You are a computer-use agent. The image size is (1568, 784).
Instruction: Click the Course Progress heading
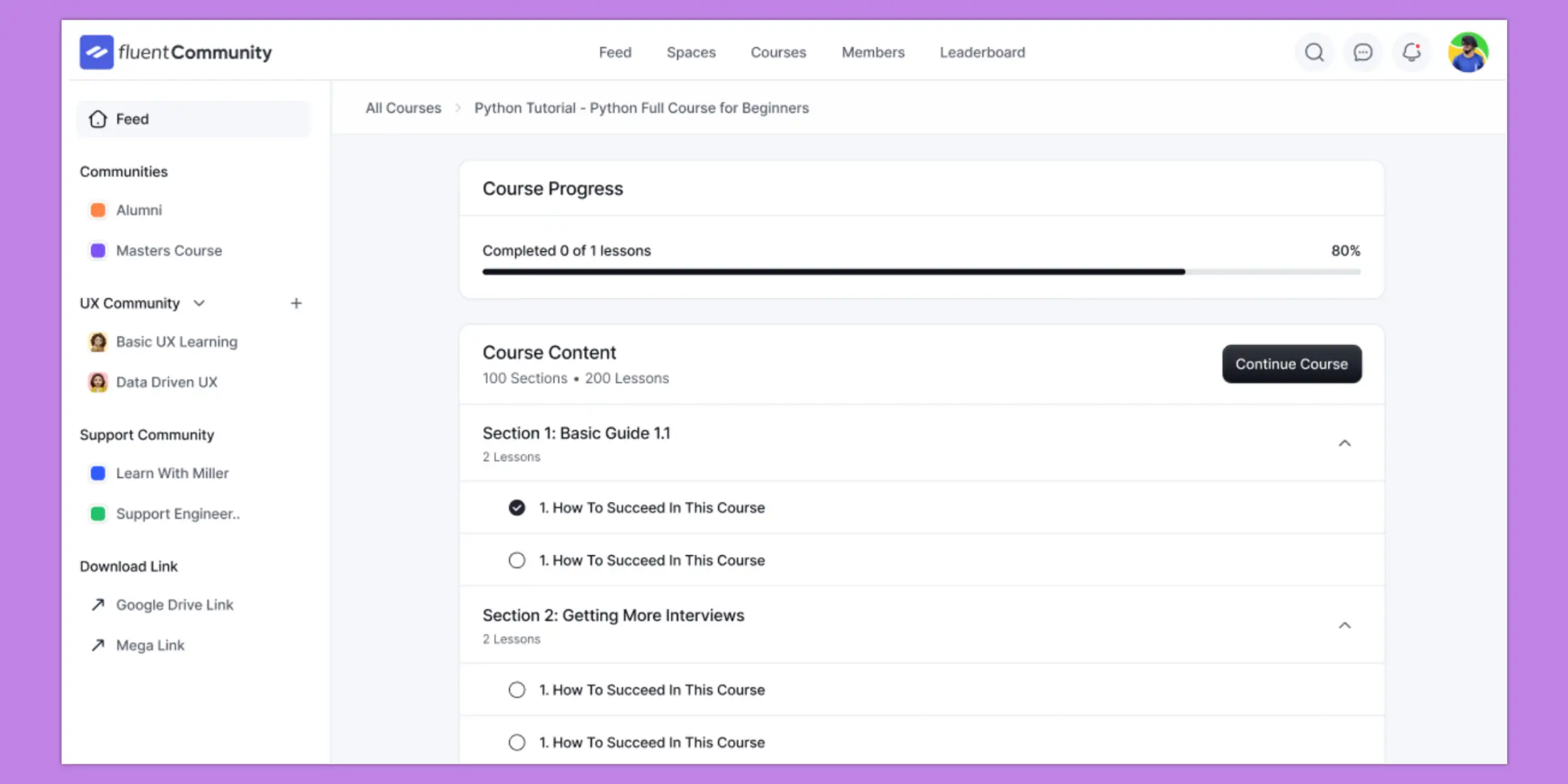553,189
